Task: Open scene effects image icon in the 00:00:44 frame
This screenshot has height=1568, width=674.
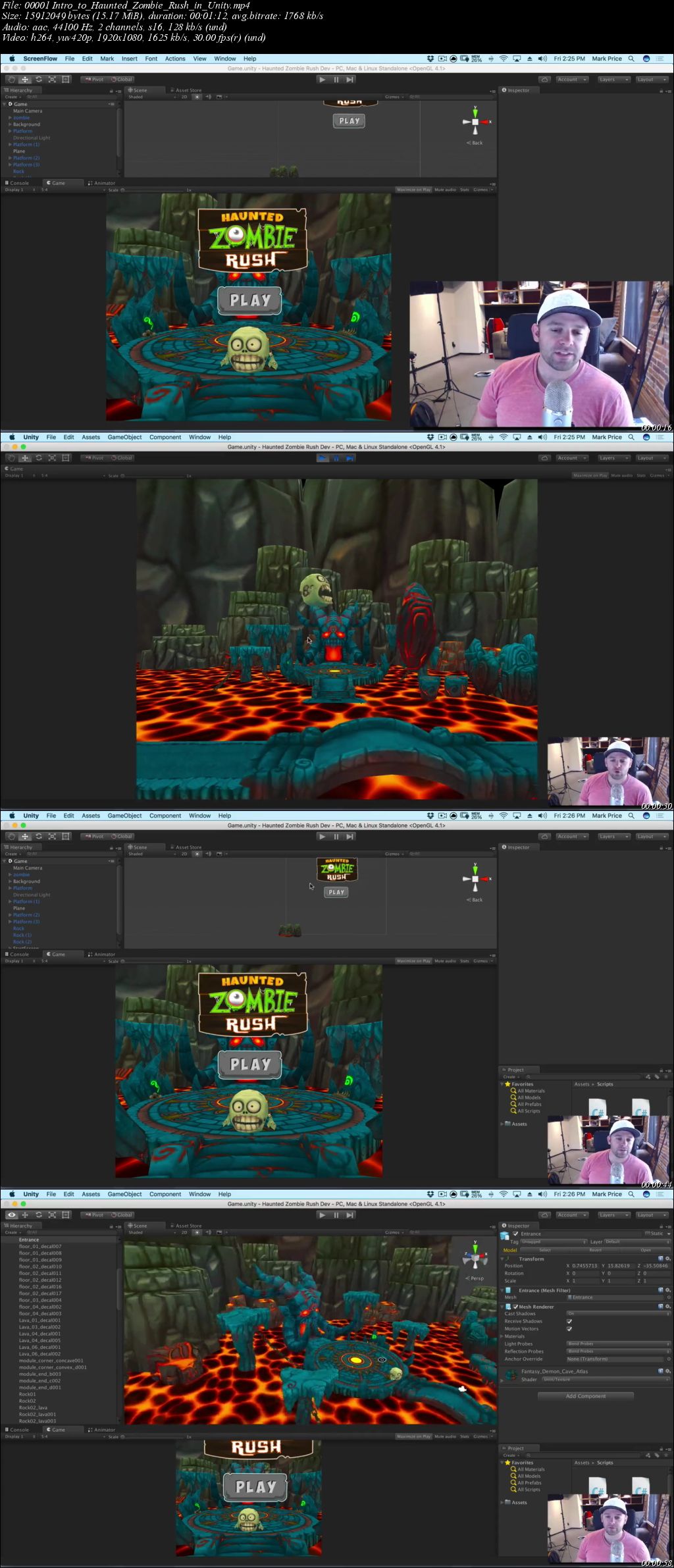Action: (x=219, y=854)
